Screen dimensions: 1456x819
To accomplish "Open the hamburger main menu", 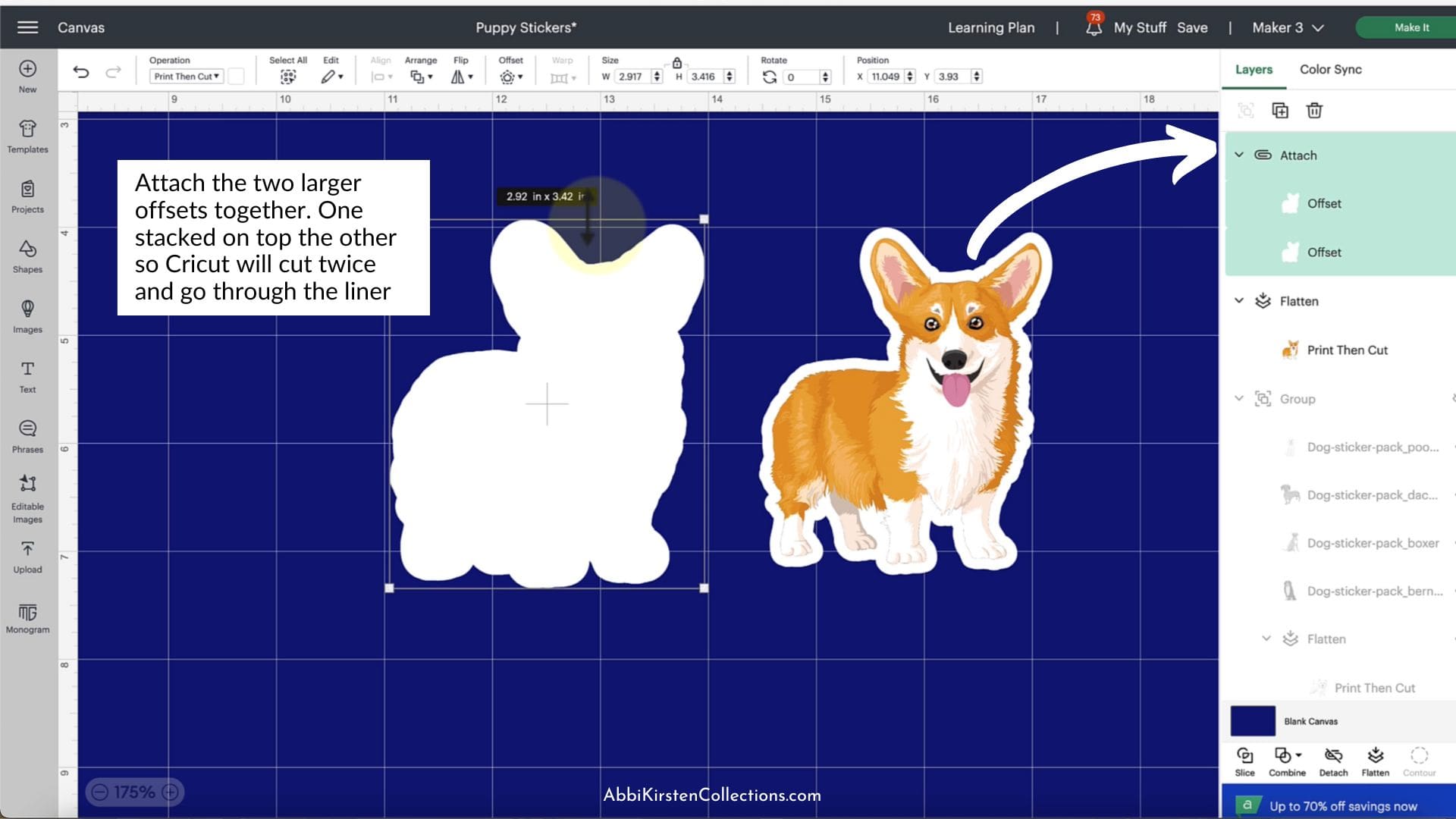I will point(27,27).
